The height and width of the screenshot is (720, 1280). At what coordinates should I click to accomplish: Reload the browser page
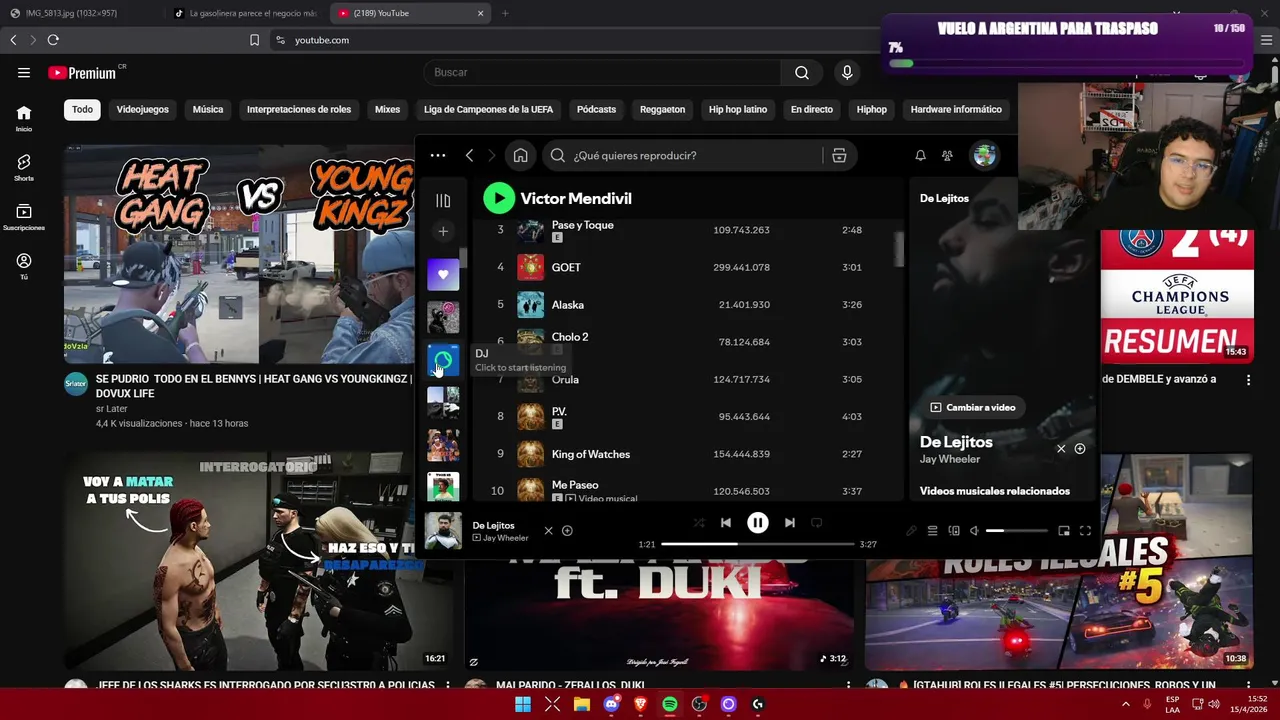[53, 40]
